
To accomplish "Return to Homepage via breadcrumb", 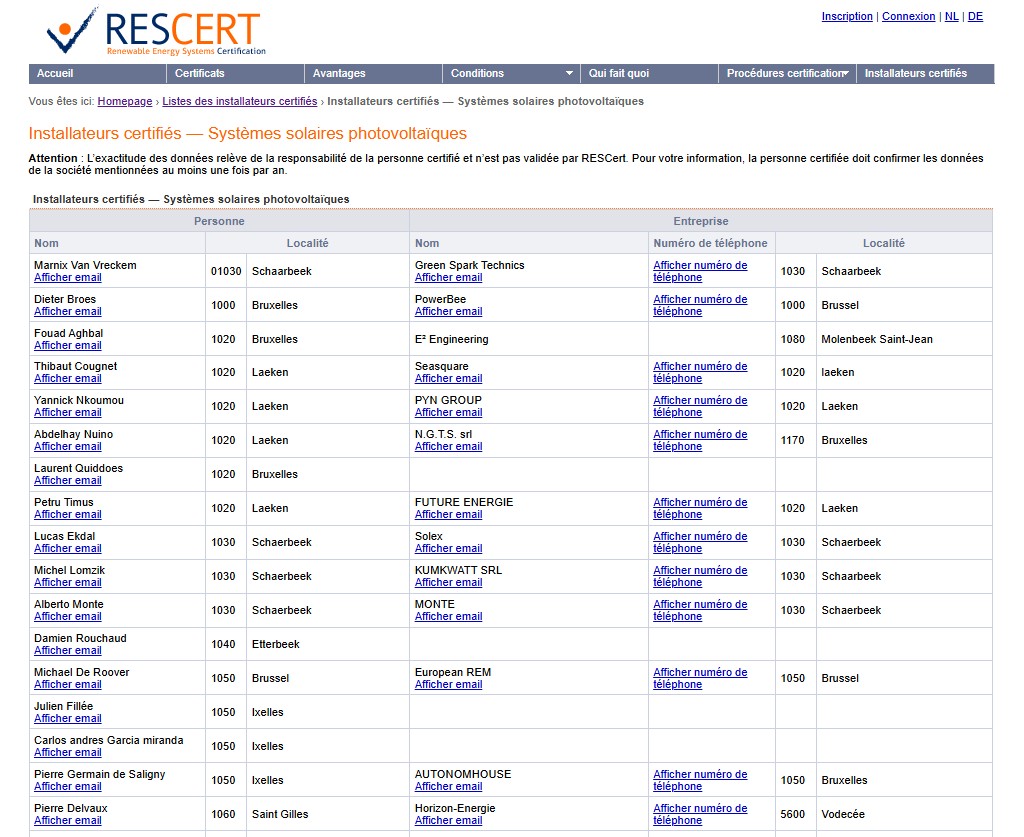I will tap(124, 100).
